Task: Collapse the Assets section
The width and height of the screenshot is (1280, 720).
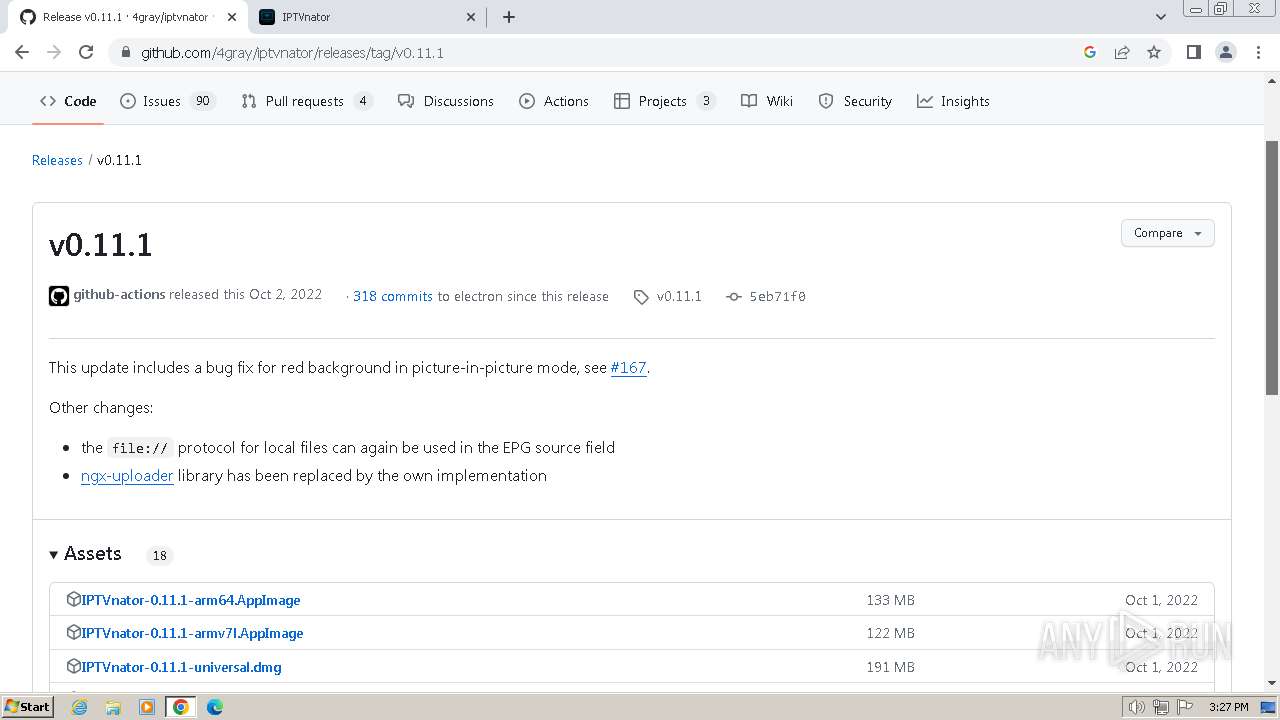Action: coord(85,554)
